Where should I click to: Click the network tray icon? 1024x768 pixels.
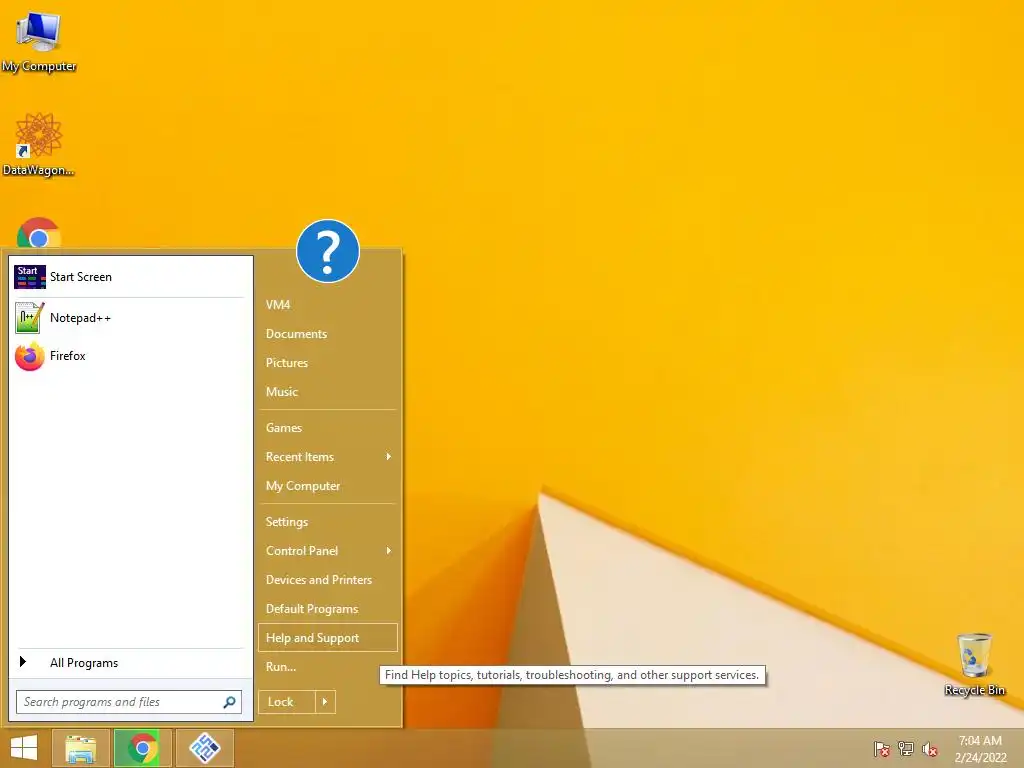[906, 749]
